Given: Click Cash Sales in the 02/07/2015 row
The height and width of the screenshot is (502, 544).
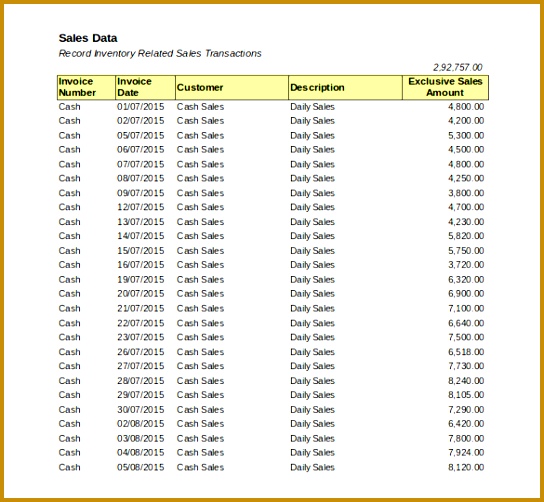Looking at the screenshot, I should click(x=200, y=121).
